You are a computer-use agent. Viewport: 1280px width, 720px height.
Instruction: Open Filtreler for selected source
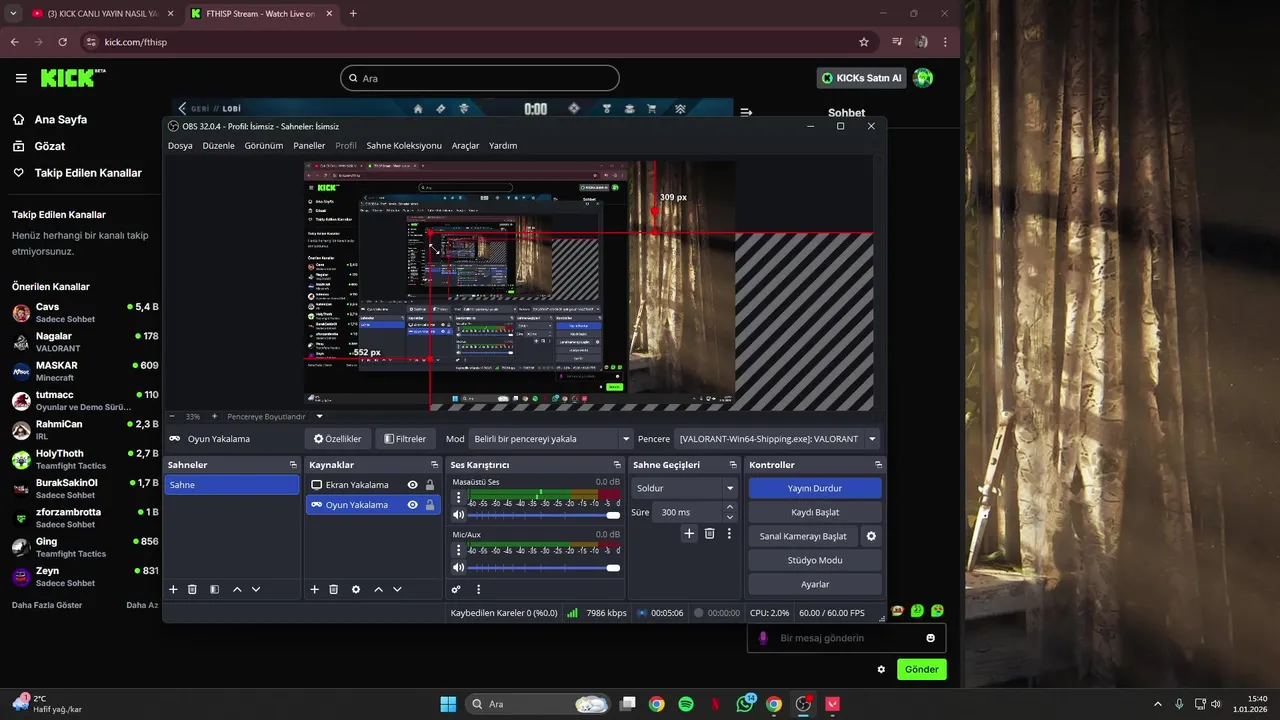coord(405,438)
